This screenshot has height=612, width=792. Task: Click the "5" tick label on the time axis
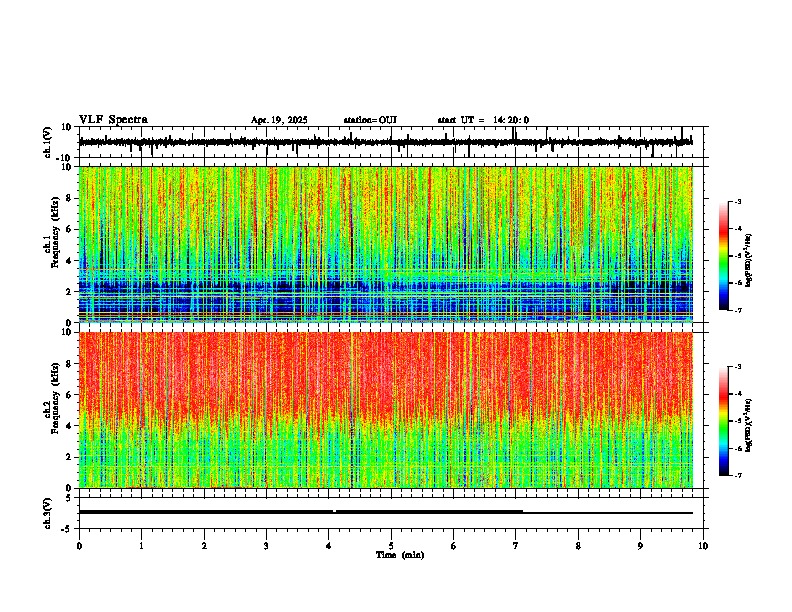(391, 546)
